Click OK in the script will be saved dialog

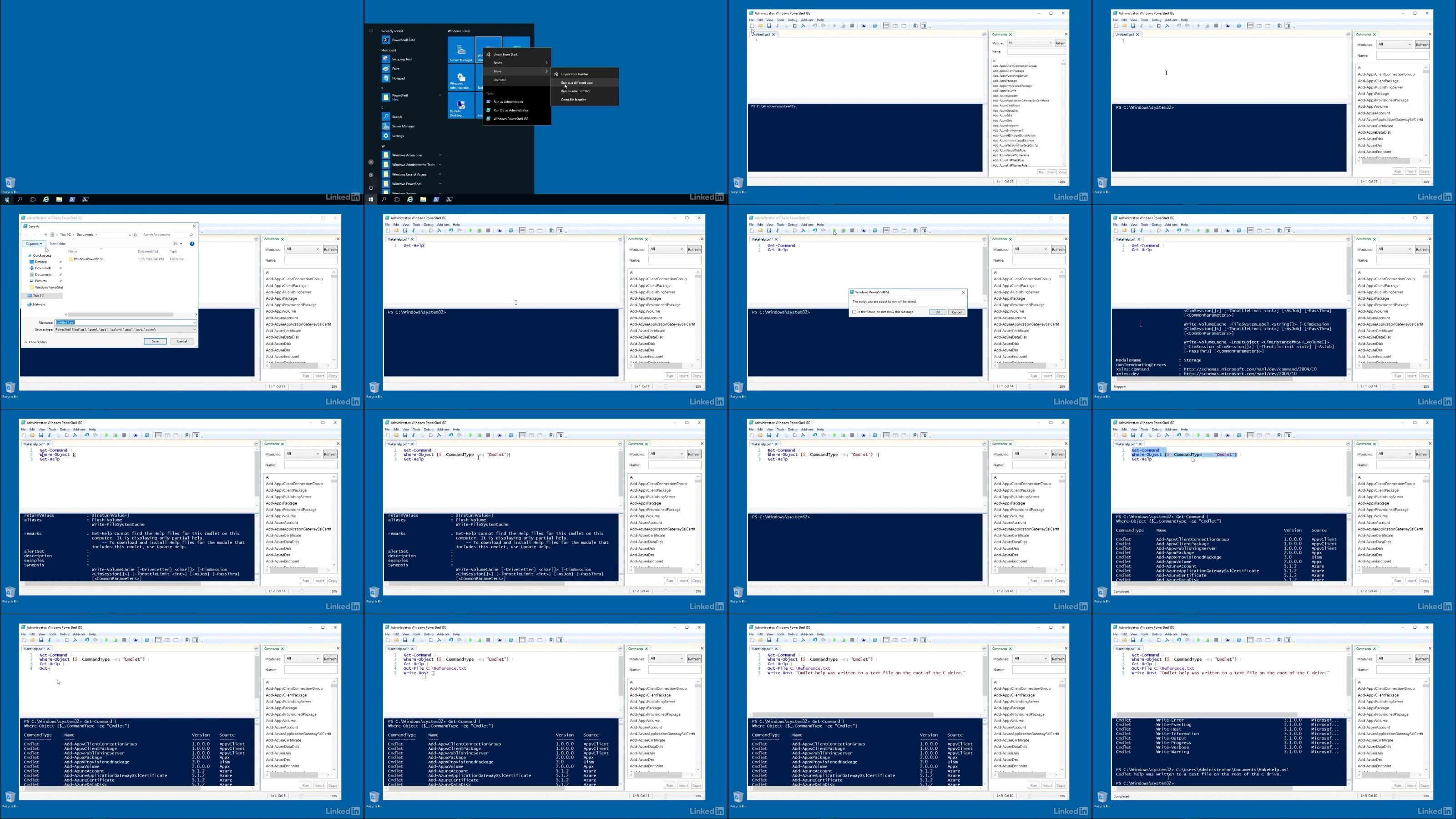point(937,312)
